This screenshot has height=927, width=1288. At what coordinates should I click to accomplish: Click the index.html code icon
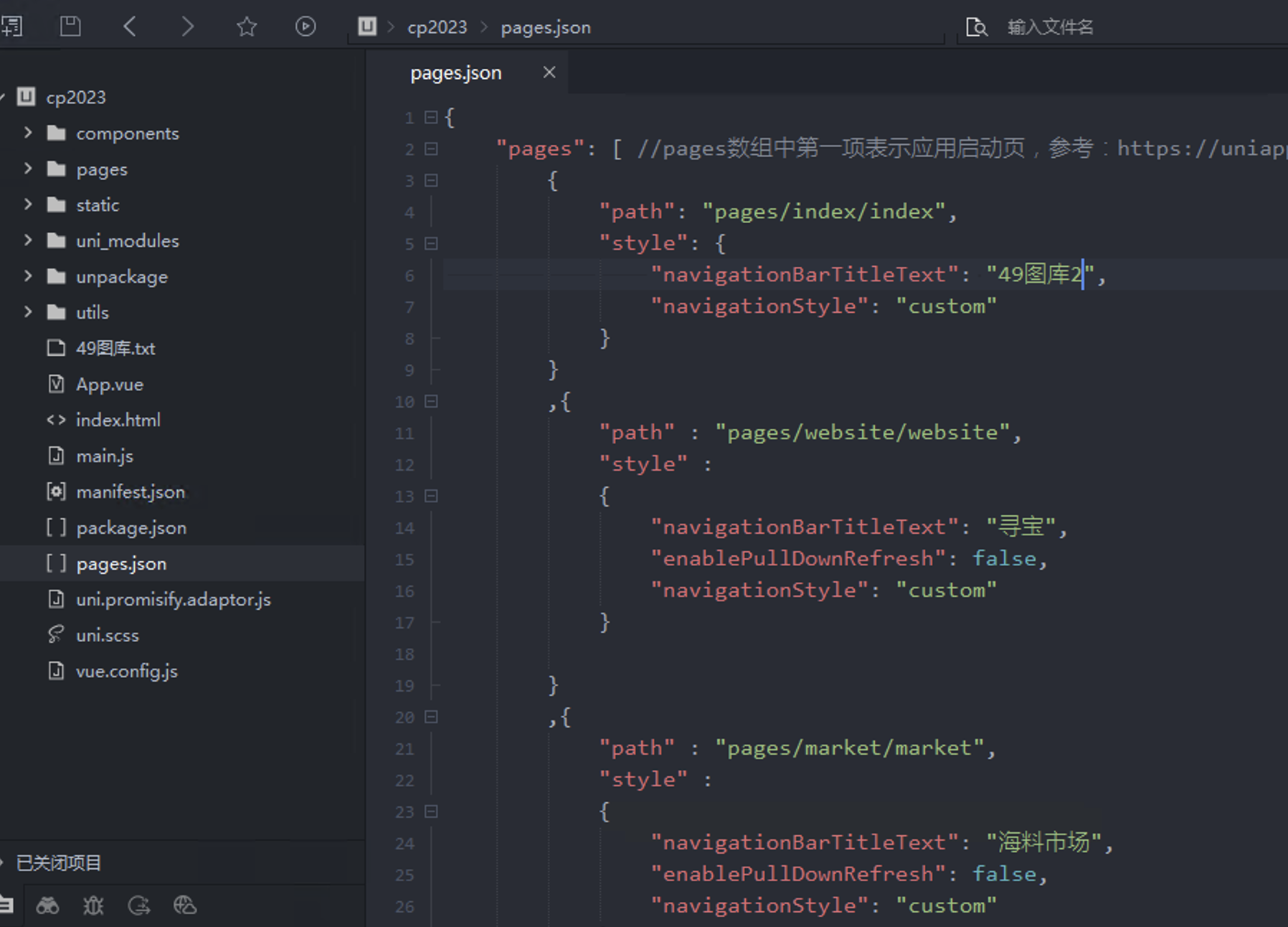pos(56,420)
